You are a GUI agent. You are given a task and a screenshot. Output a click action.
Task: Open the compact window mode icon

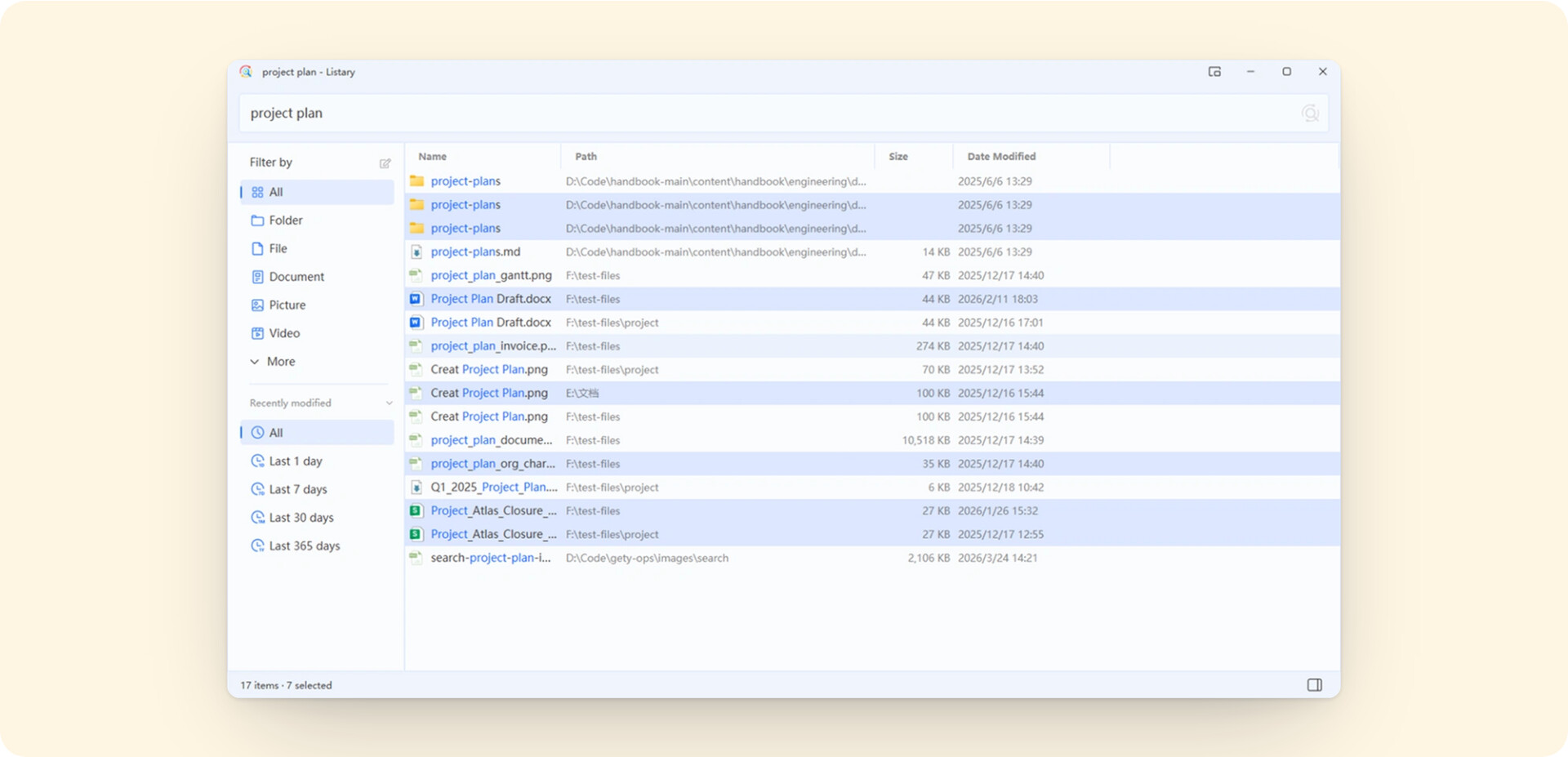(1214, 72)
